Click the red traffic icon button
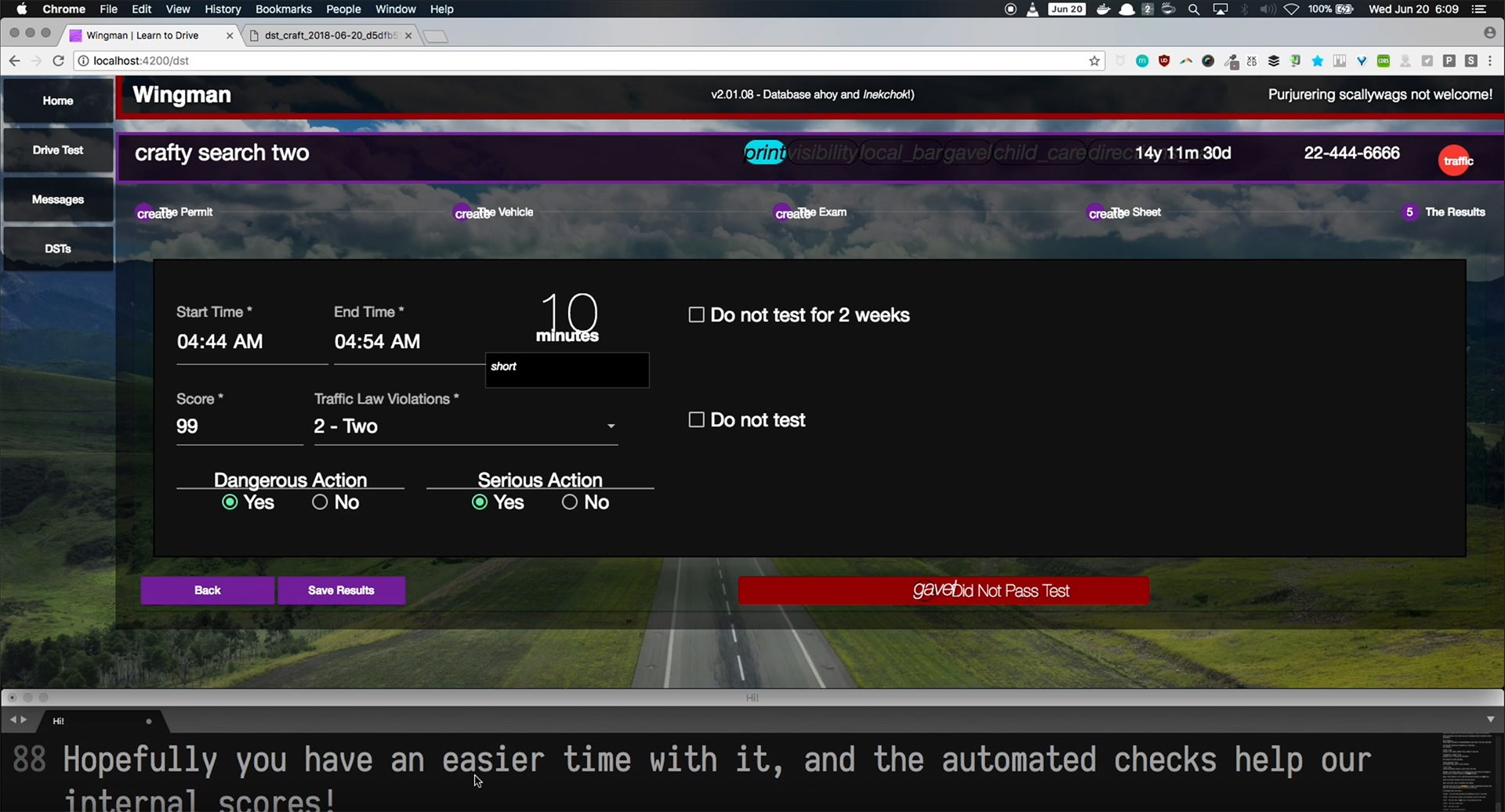This screenshot has height=812, width=1505. click(x=1456, y=161)
